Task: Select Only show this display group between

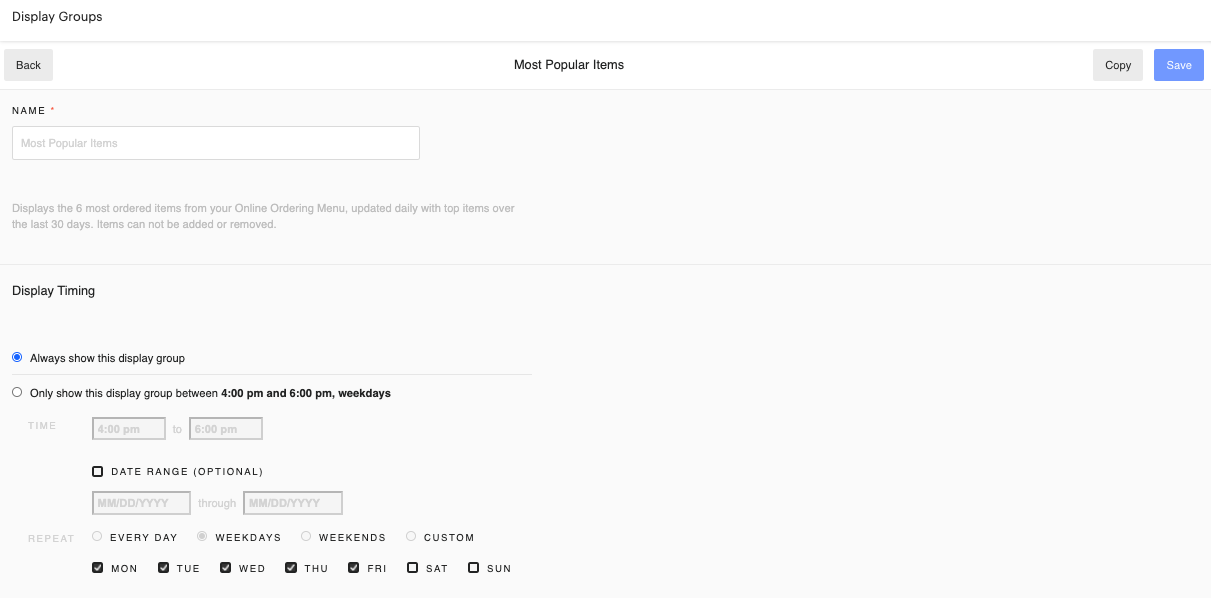Action: point(17,392)
